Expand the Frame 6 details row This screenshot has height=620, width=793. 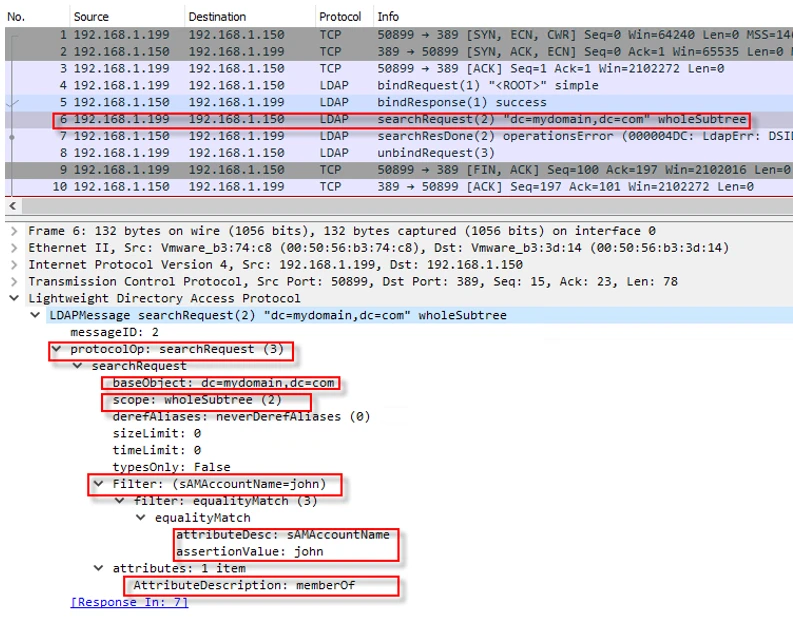coord(13,231)
